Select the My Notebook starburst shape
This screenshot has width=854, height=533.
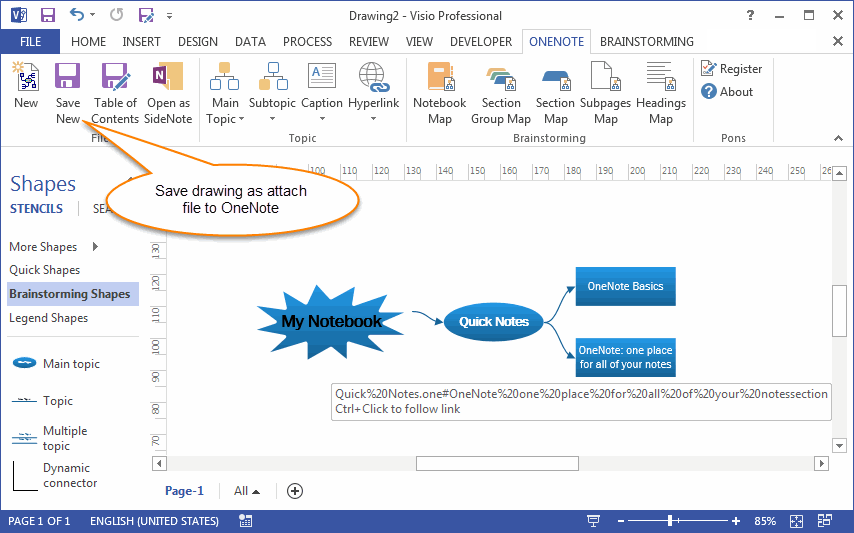330,321
